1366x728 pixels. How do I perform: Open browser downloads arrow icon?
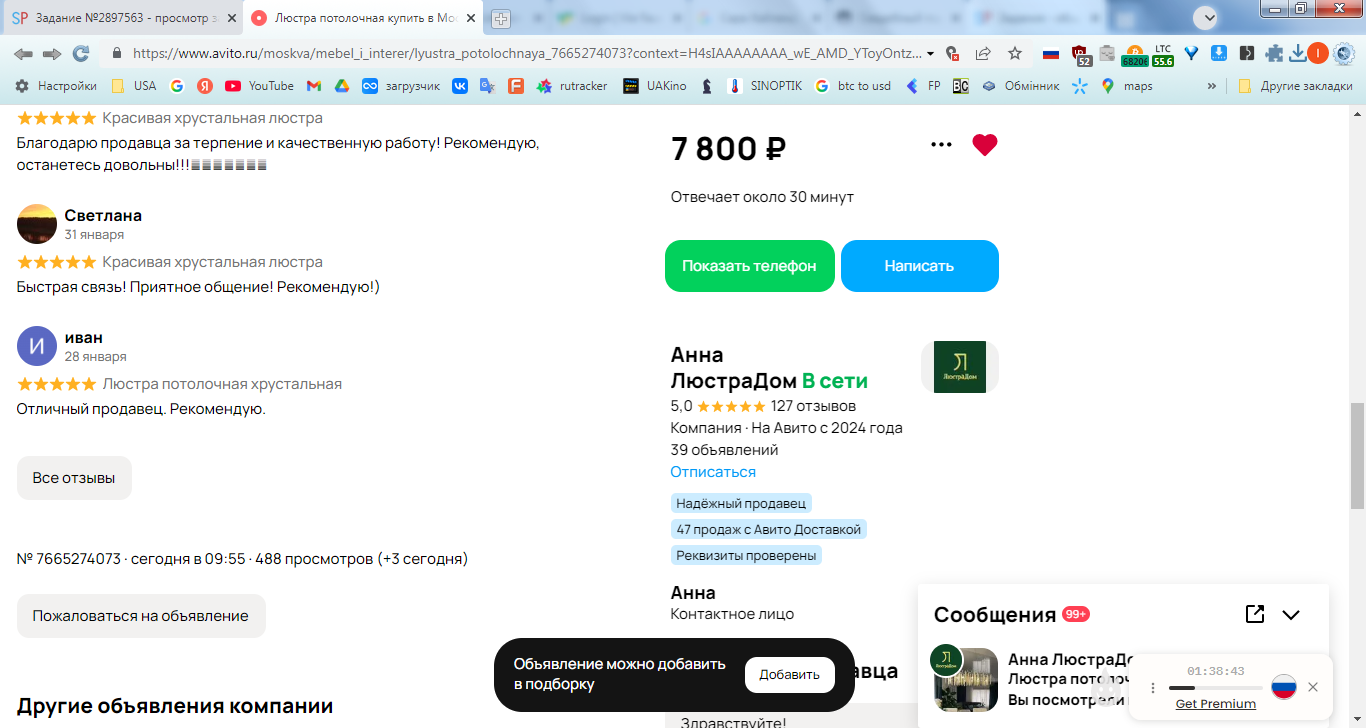pyautogui.click(x=1298, y=54)
